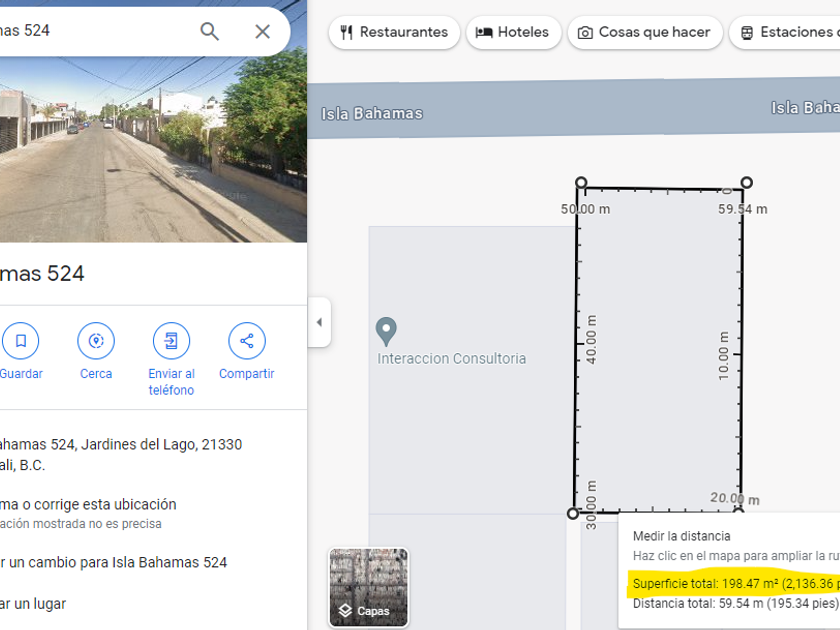
Task: Click the search text field
Action: [96, 31]
